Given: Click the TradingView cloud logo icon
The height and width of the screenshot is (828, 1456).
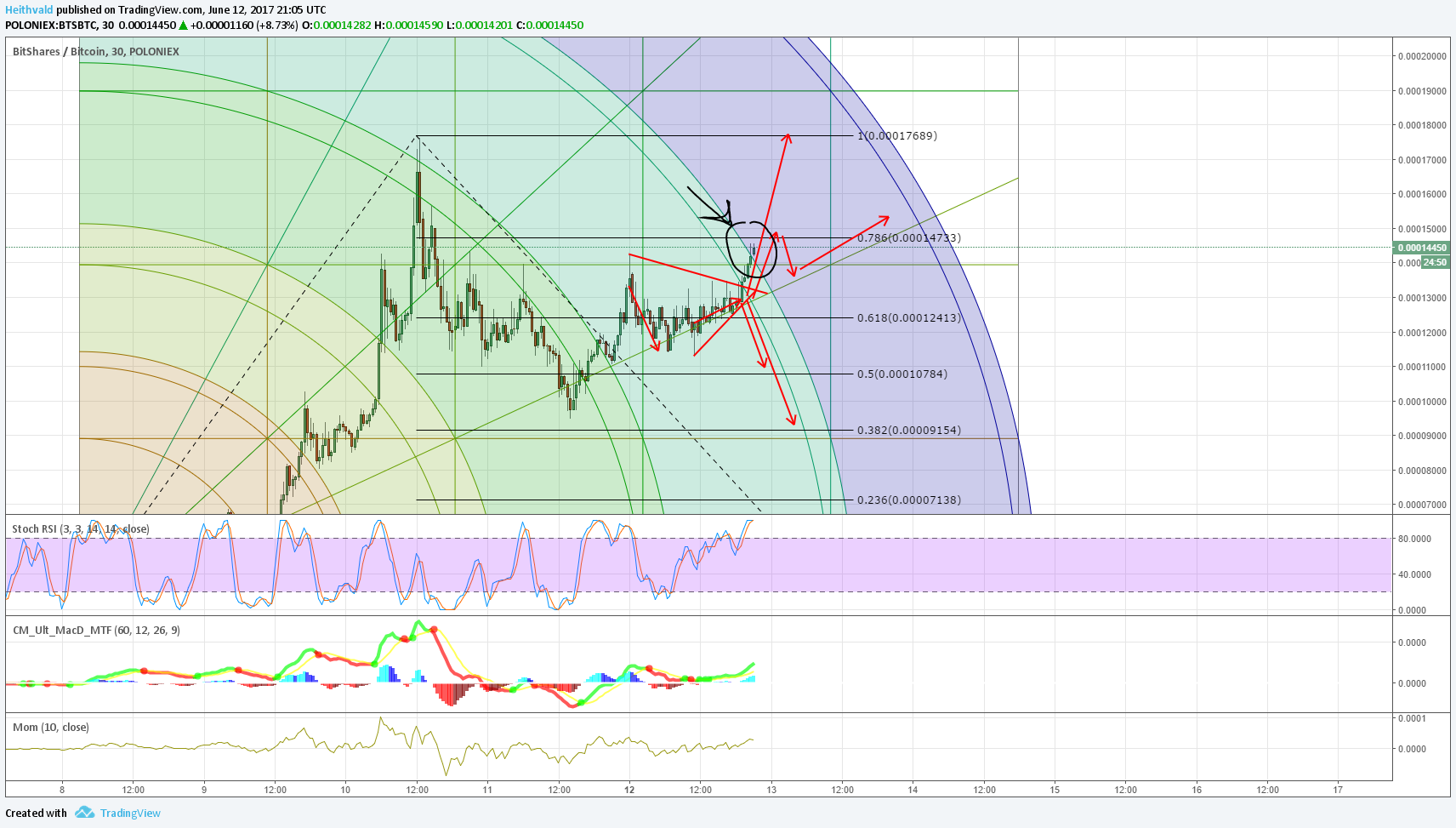Looking at the screenshot, I should (84, 813).
